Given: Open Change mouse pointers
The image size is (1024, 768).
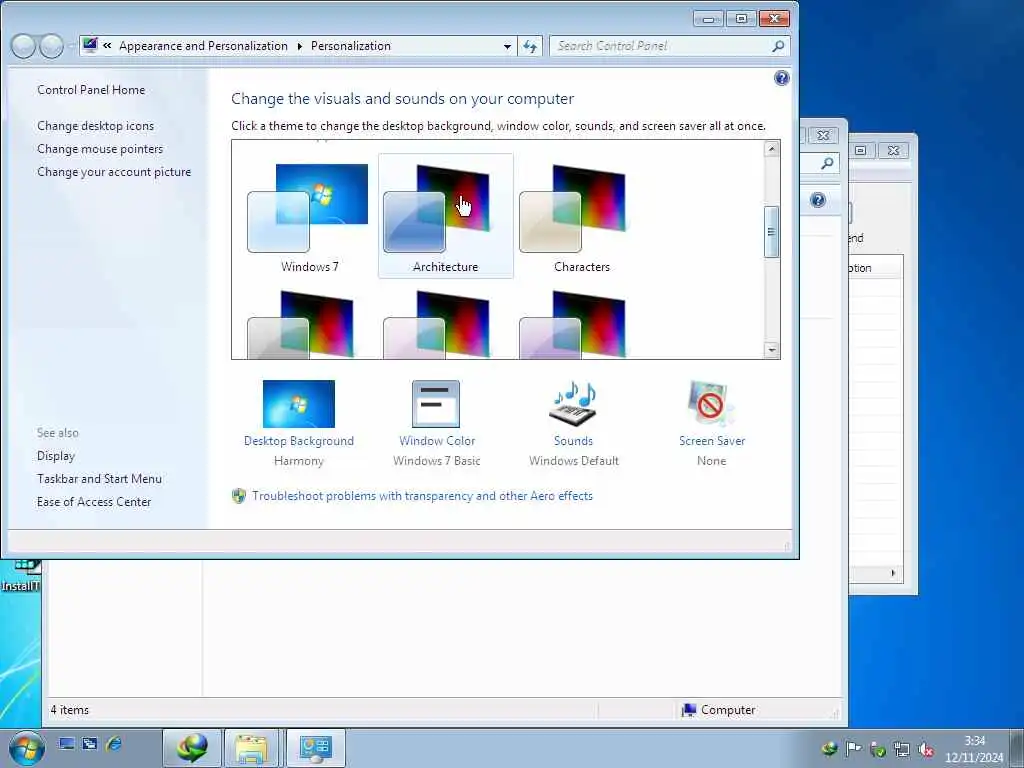Looking at the screenshot, I should (100, 149).
